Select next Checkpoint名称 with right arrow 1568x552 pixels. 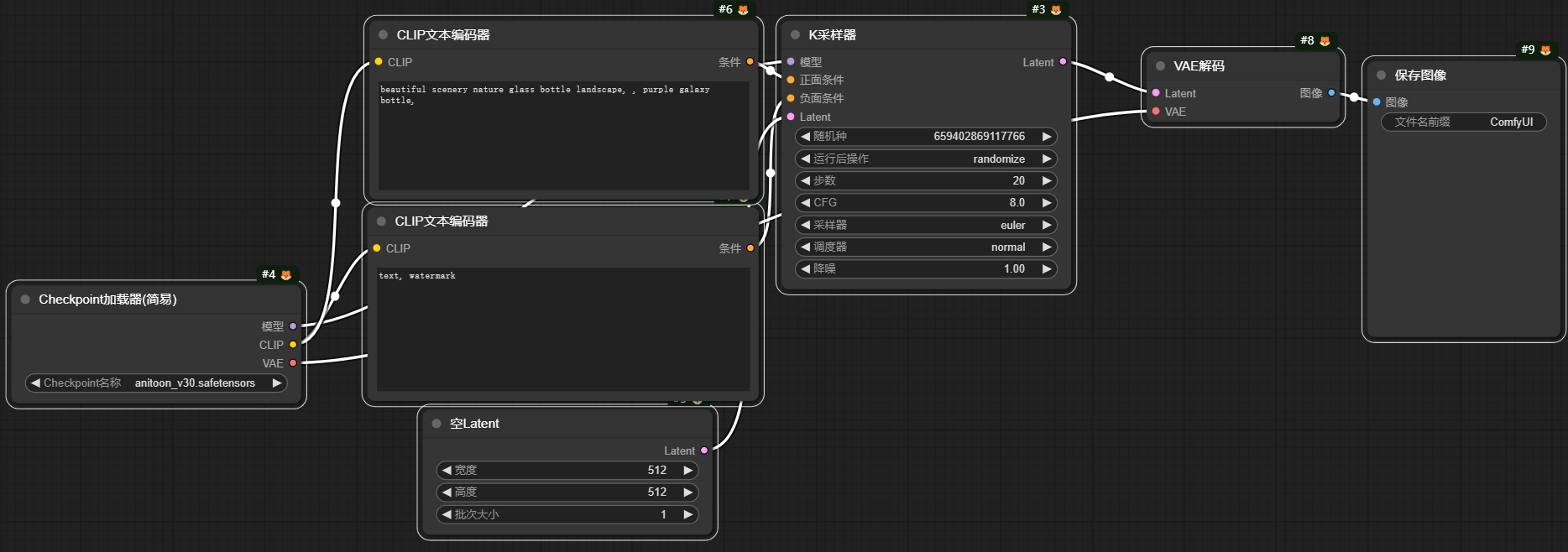276,383
